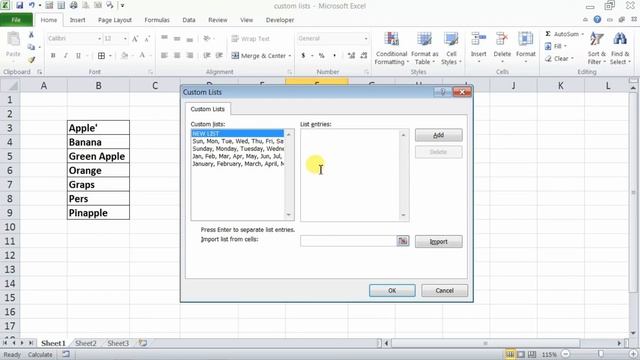Image resolution: width=640 pixels, height=360 pixels.
Task: Open the File tab
Action: point(16,20)
